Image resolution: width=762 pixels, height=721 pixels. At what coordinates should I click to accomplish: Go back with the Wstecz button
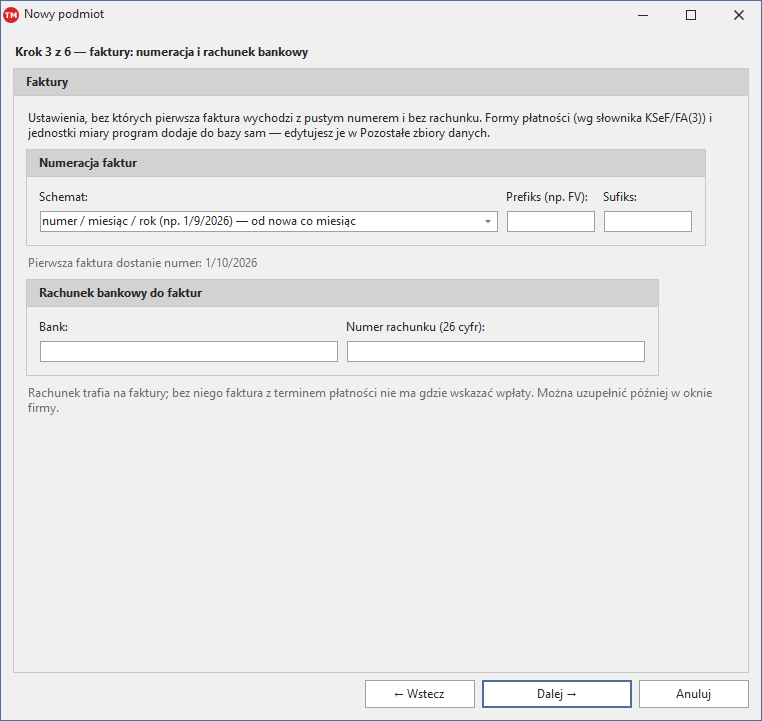point(420,694)
